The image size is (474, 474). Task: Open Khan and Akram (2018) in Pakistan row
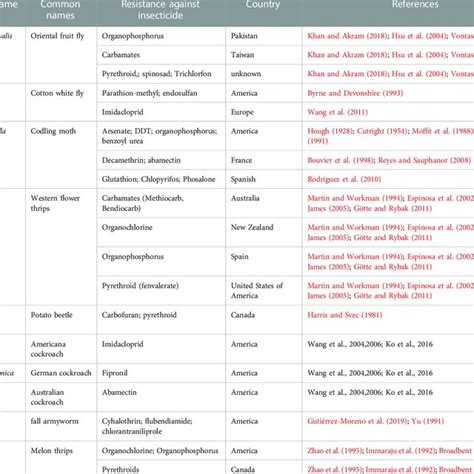tap(347, 36)
